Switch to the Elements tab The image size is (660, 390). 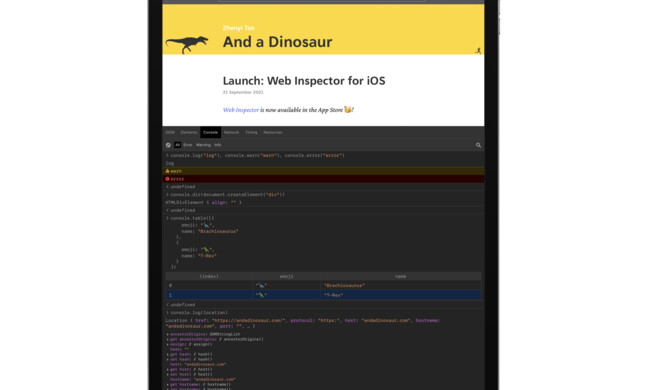[x=189, y=132]
